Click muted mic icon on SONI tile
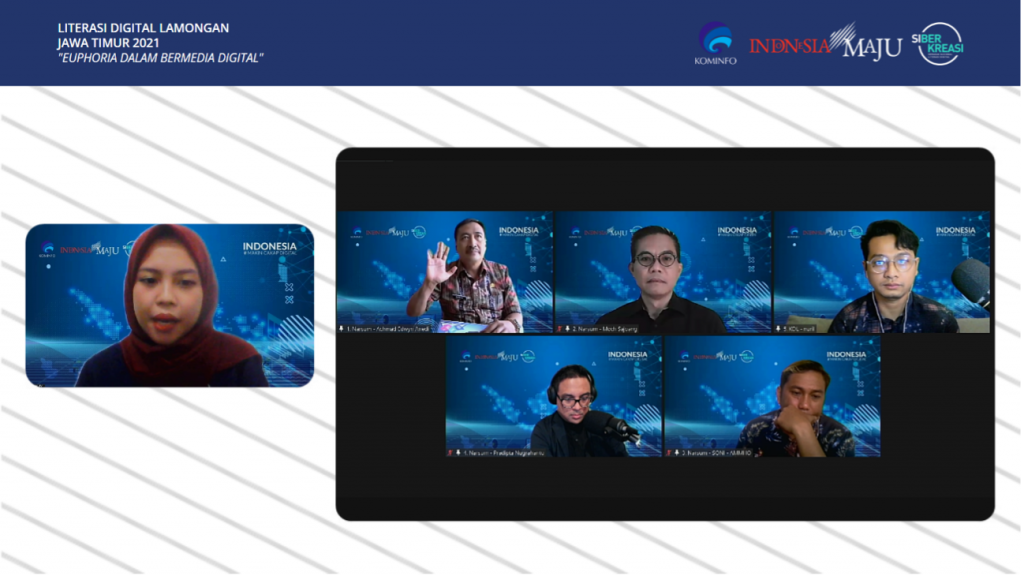This screenshot has height=576, width=1024. tap(670, 452)
